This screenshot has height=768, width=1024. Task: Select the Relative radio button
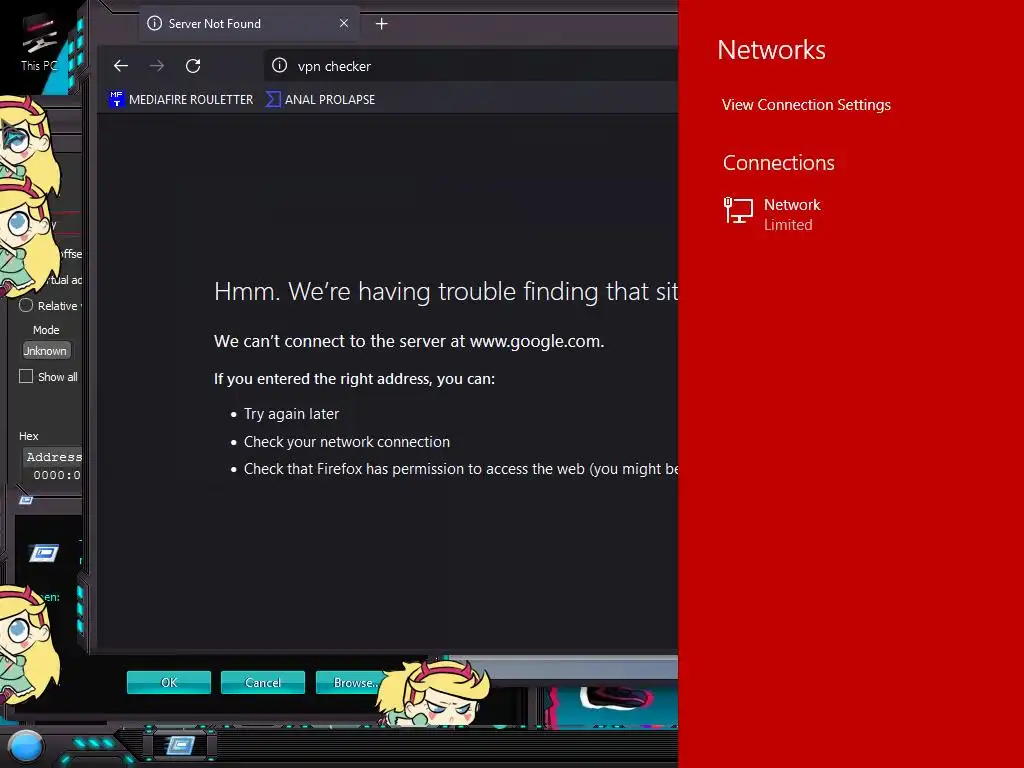click(x=26, y=305)
